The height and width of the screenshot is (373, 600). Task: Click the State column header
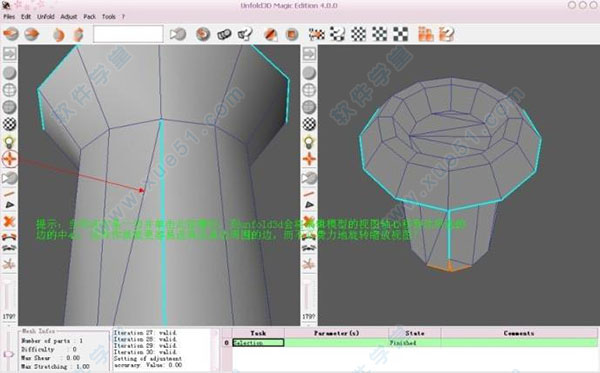(x=415, y=333)
